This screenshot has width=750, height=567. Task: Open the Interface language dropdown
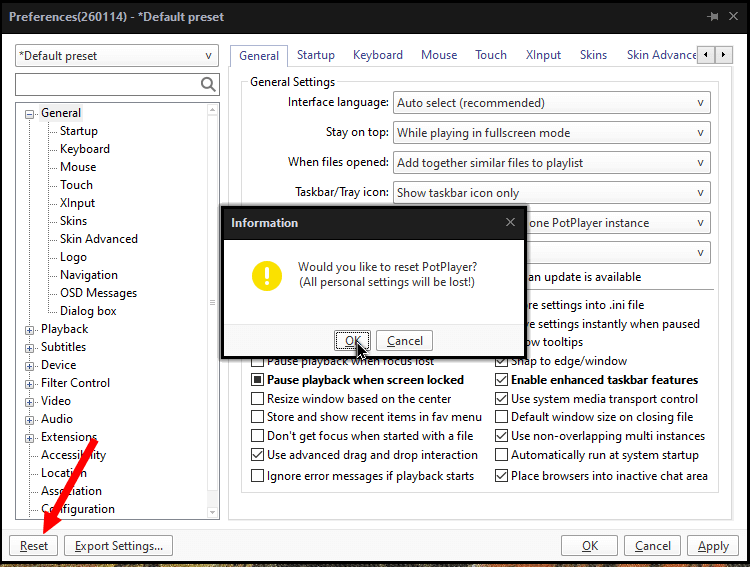pos(551,103)
